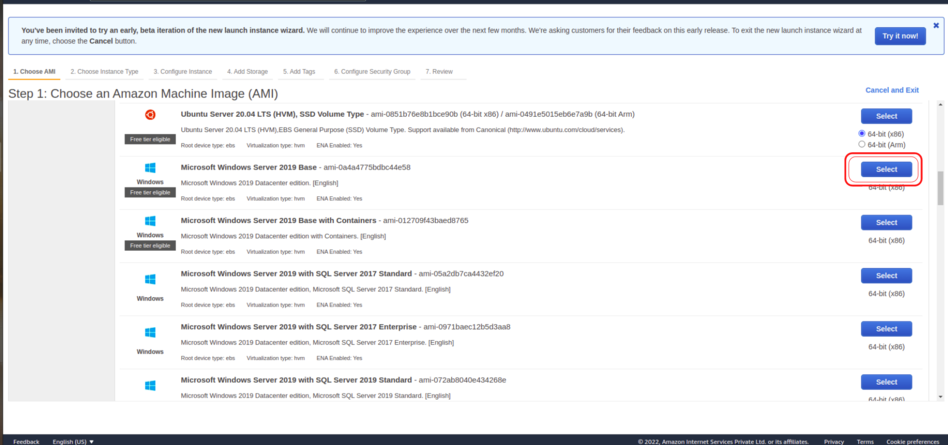Click title Server 2019 with SQL Server 2017 Standard
This screenshot has width=948, height=445.
point(296,273)
